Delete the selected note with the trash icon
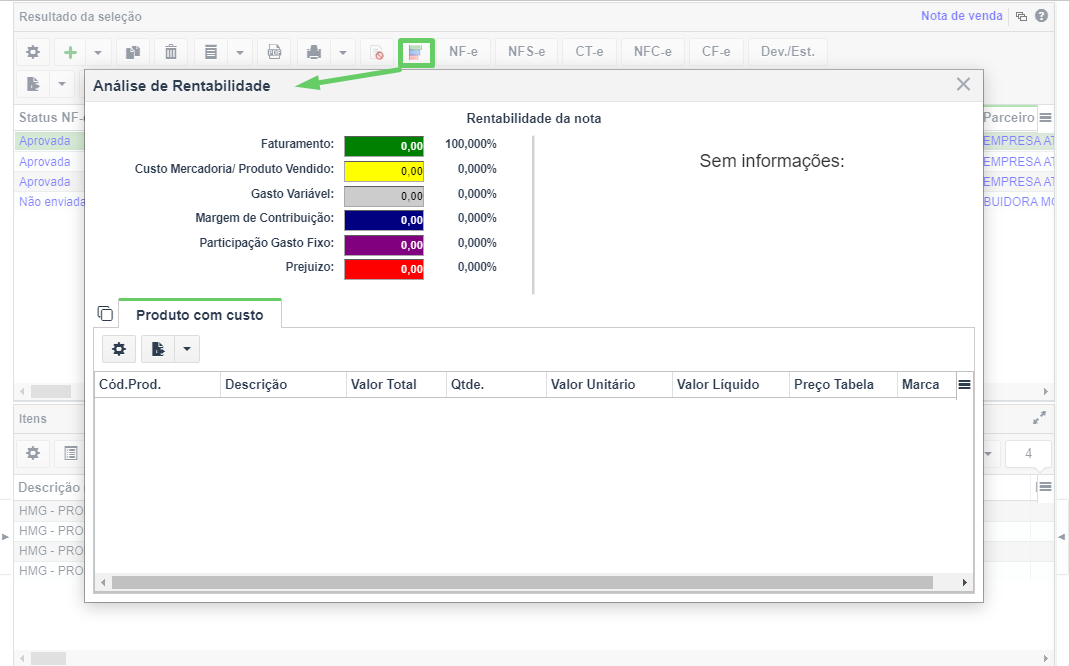Image resolution: width=1069 pixels, height=666 pixels. coord(171,52)
